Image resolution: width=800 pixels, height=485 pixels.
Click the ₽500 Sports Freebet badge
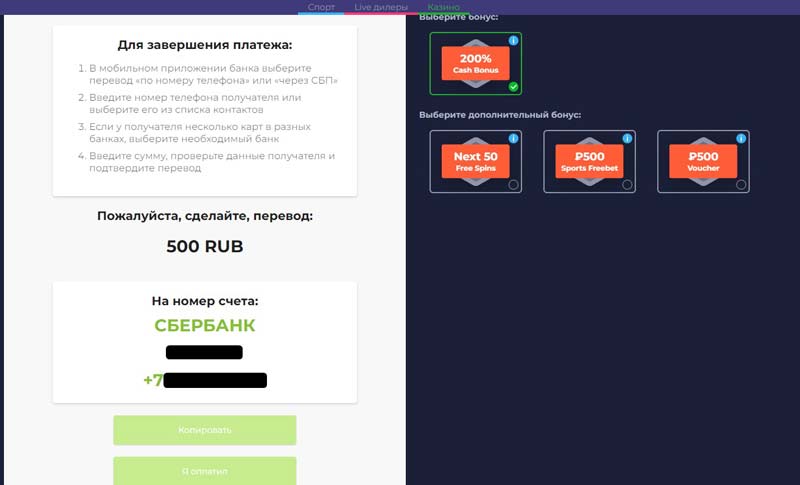coord(589,161)
